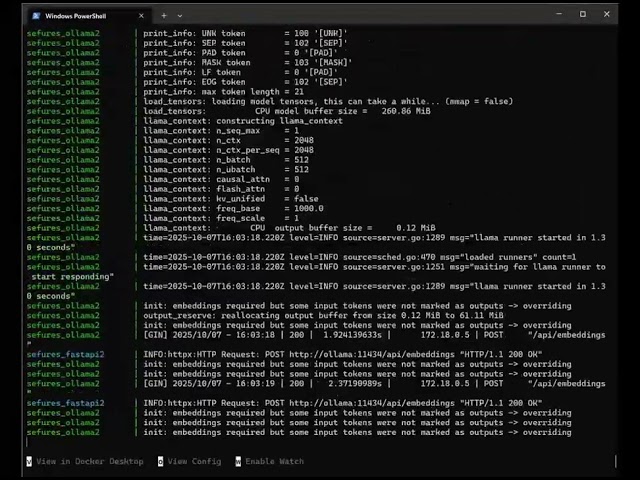
Task: Click the 'load_tensors: loading model tensors' line
Action: pos(328,101)
